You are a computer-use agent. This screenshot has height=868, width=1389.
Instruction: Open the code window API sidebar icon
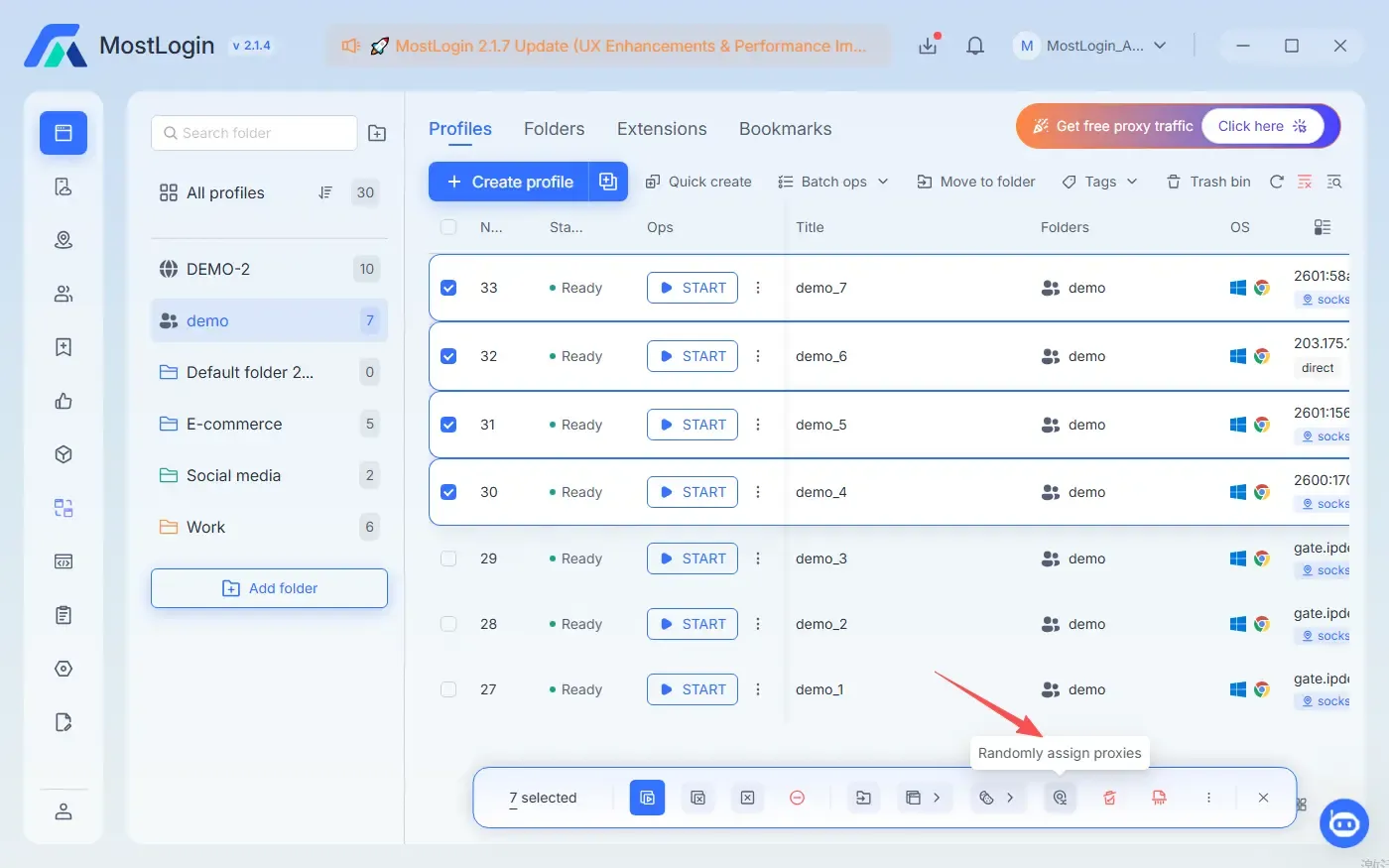tap(63, 561)
